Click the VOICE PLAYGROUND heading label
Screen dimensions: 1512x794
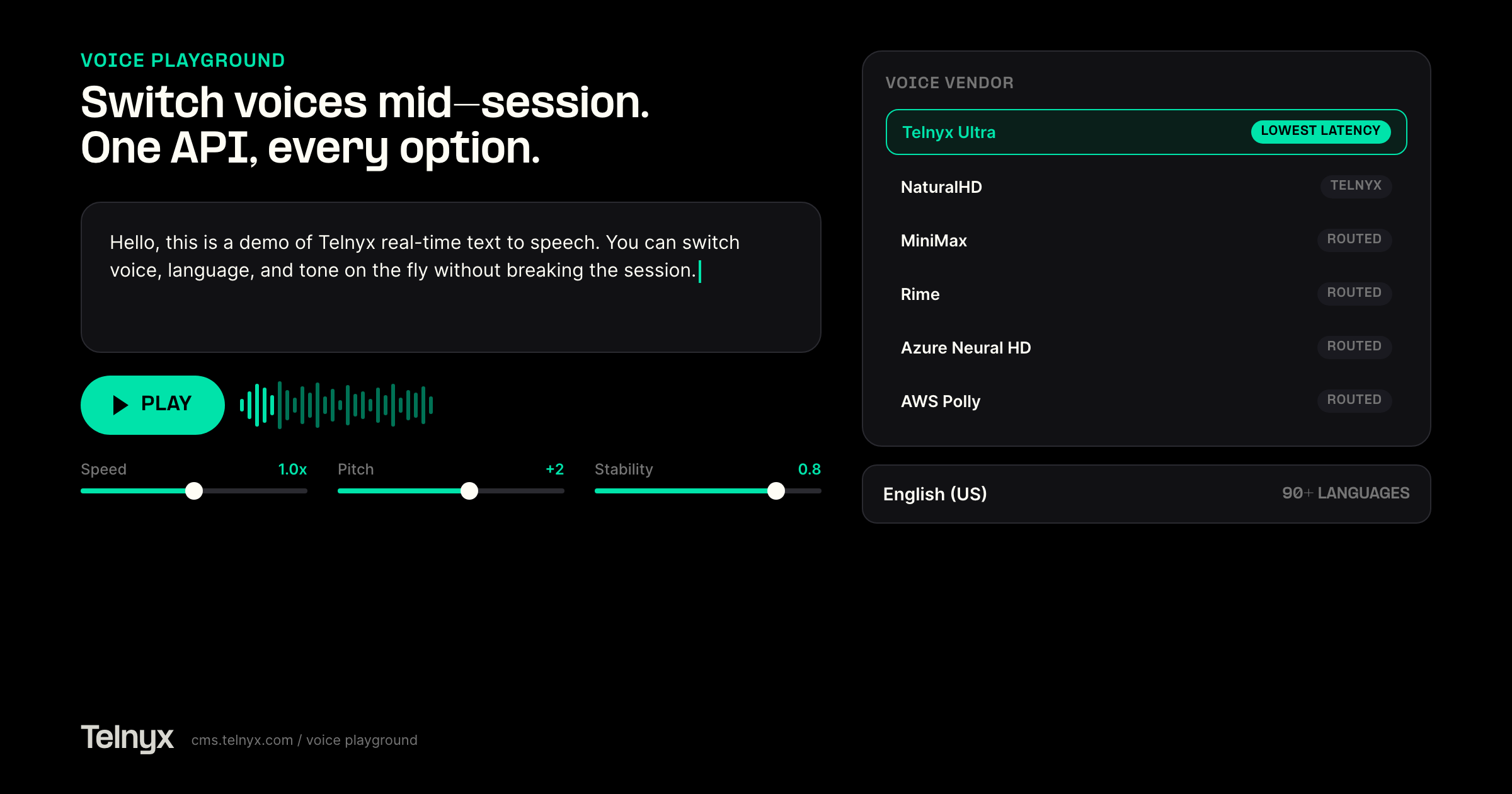click(183, 60)
